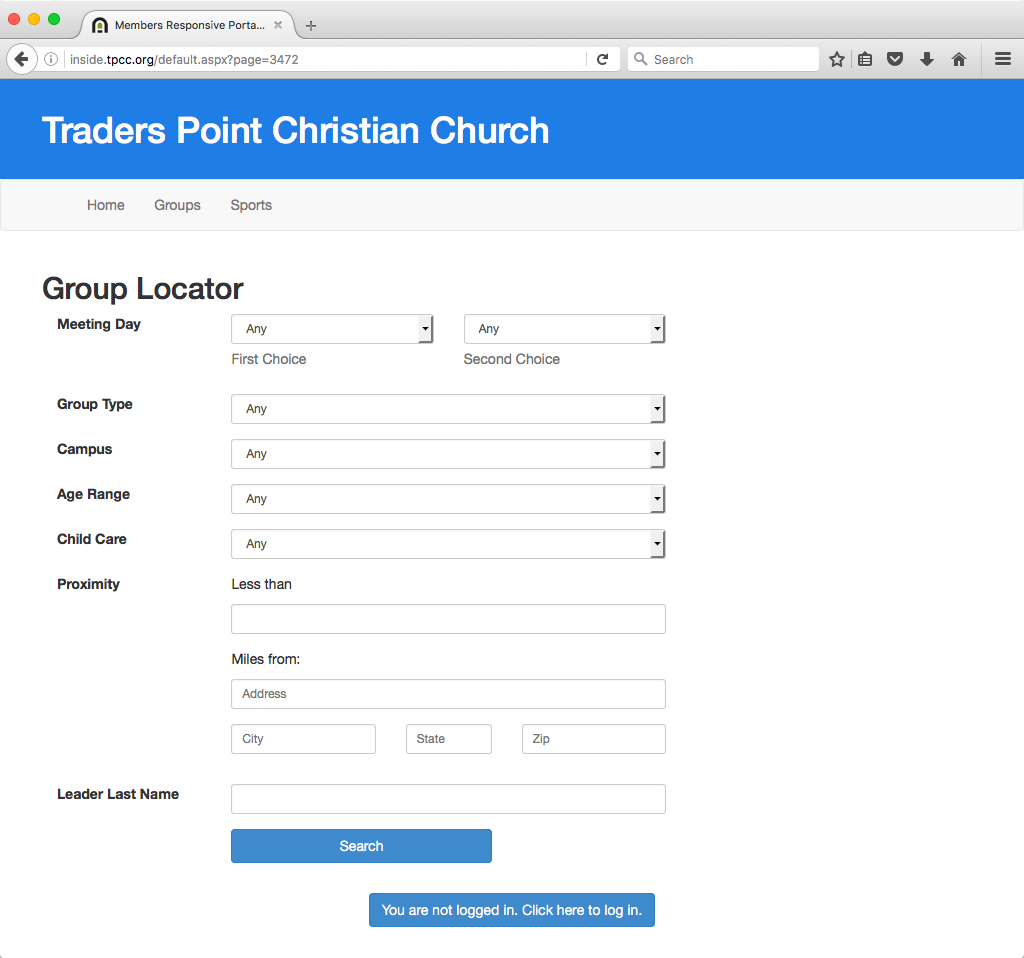Click the 'Child Care' label
The width and height of the screenshot is (1024, 958).
(x=91, y=539)
